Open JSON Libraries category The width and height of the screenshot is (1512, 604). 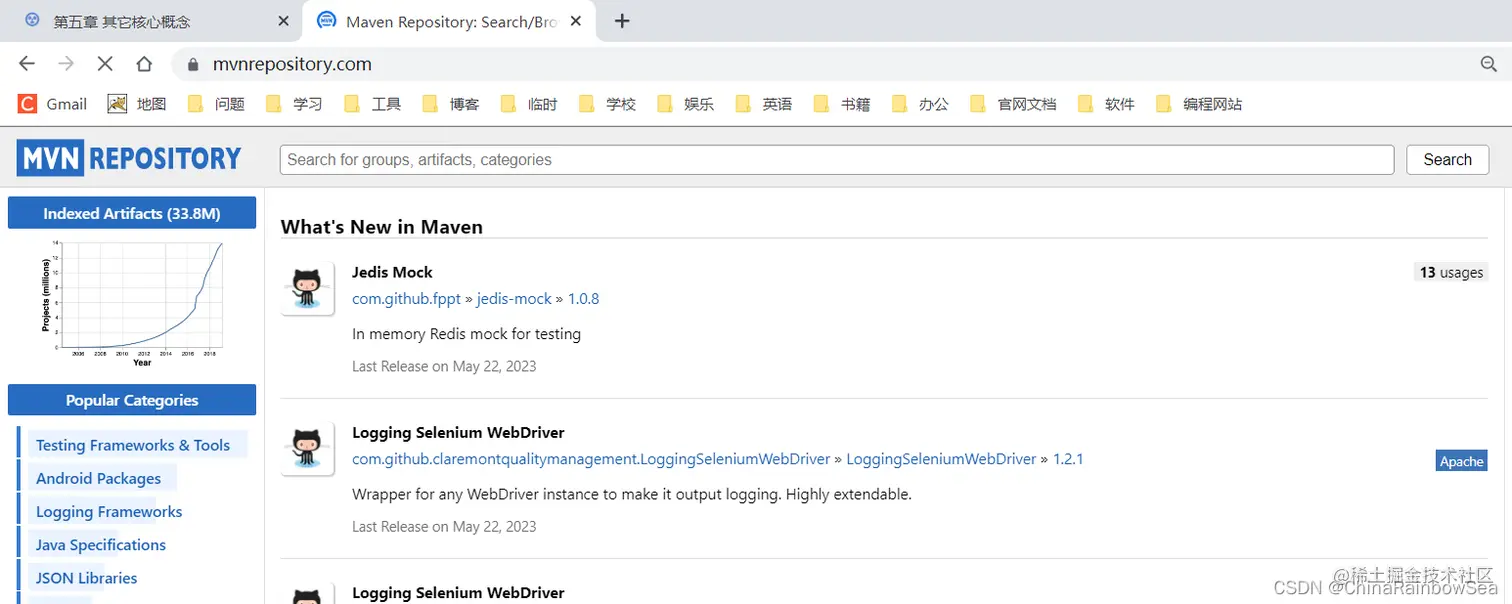click(86, 578)
